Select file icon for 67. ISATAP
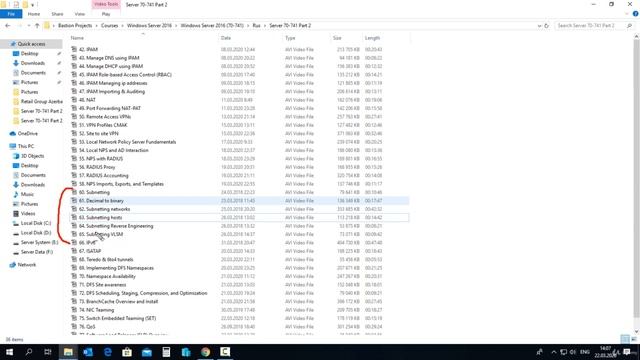The width and height of the screenshot is (640, 360). tap(74, 251)
